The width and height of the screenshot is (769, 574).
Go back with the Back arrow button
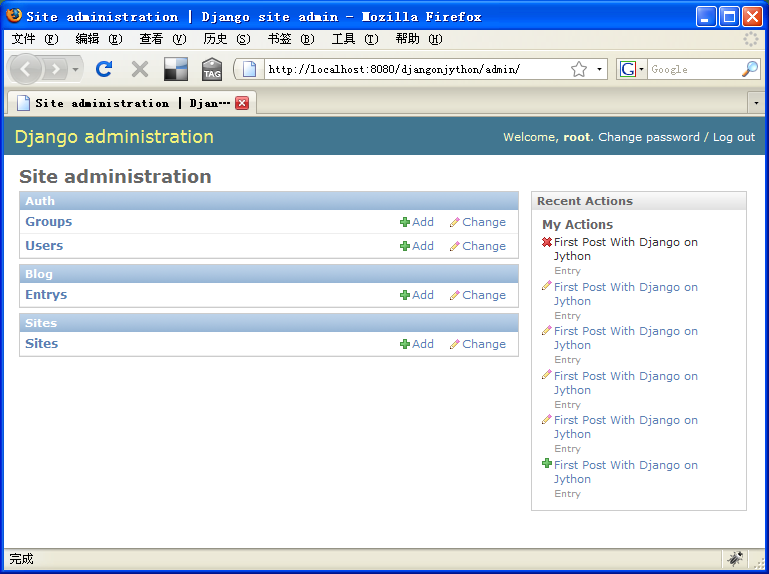tap(26, 69)
